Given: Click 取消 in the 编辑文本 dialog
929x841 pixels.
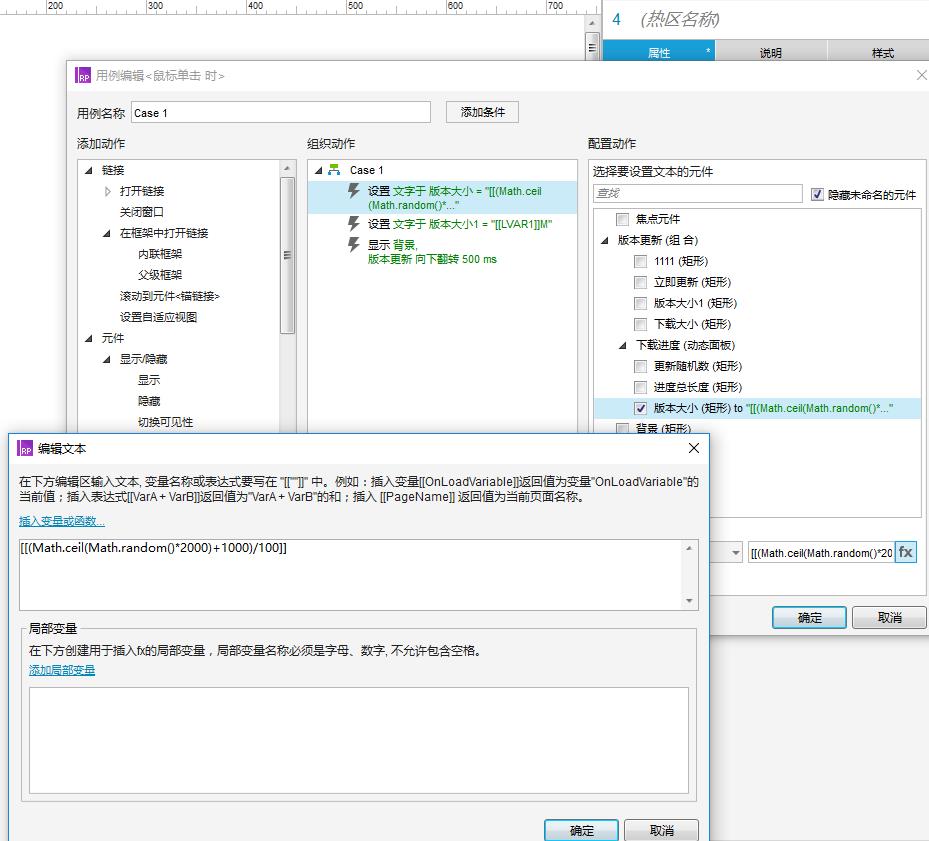Looking at the screenshot, I should point(662,831).
